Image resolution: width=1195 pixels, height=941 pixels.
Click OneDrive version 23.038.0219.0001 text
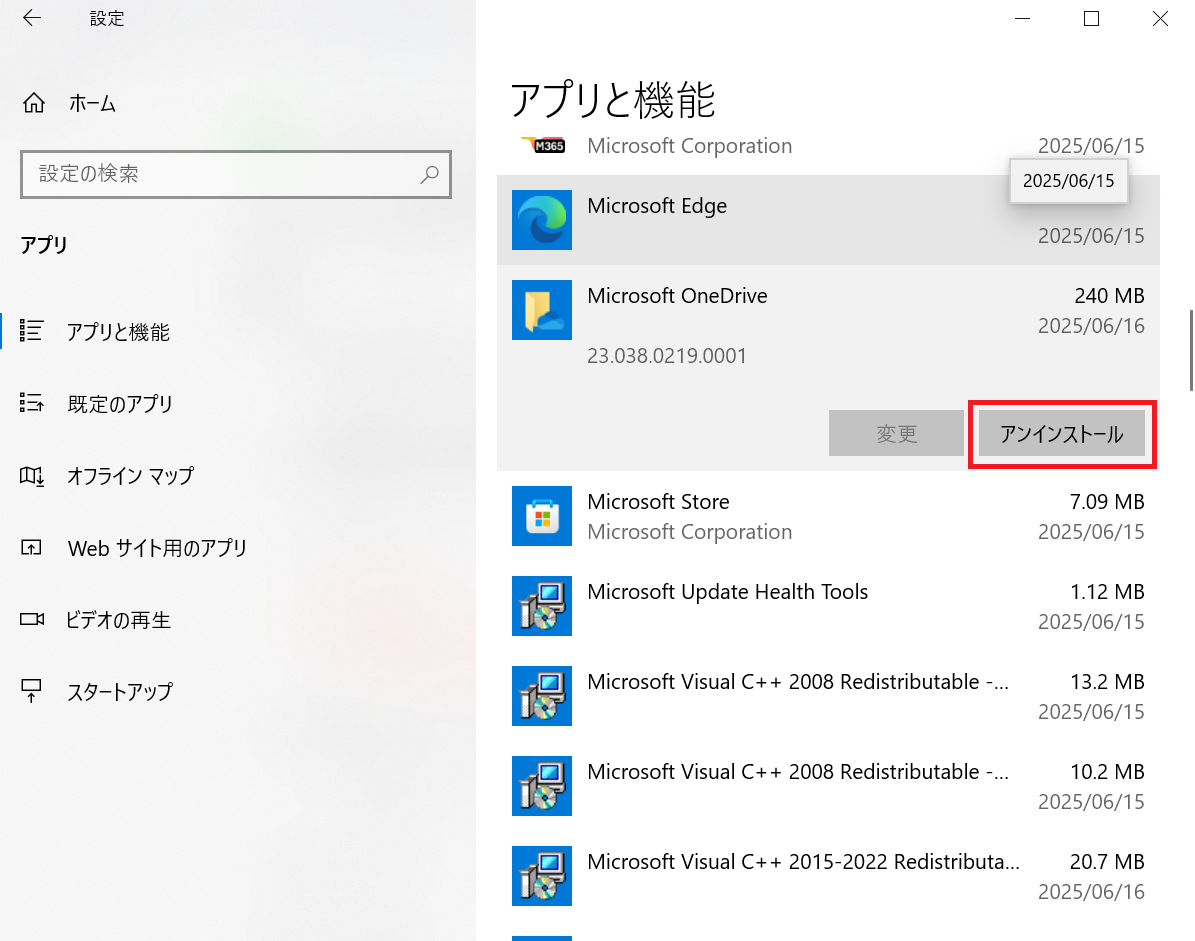(667, 356)
